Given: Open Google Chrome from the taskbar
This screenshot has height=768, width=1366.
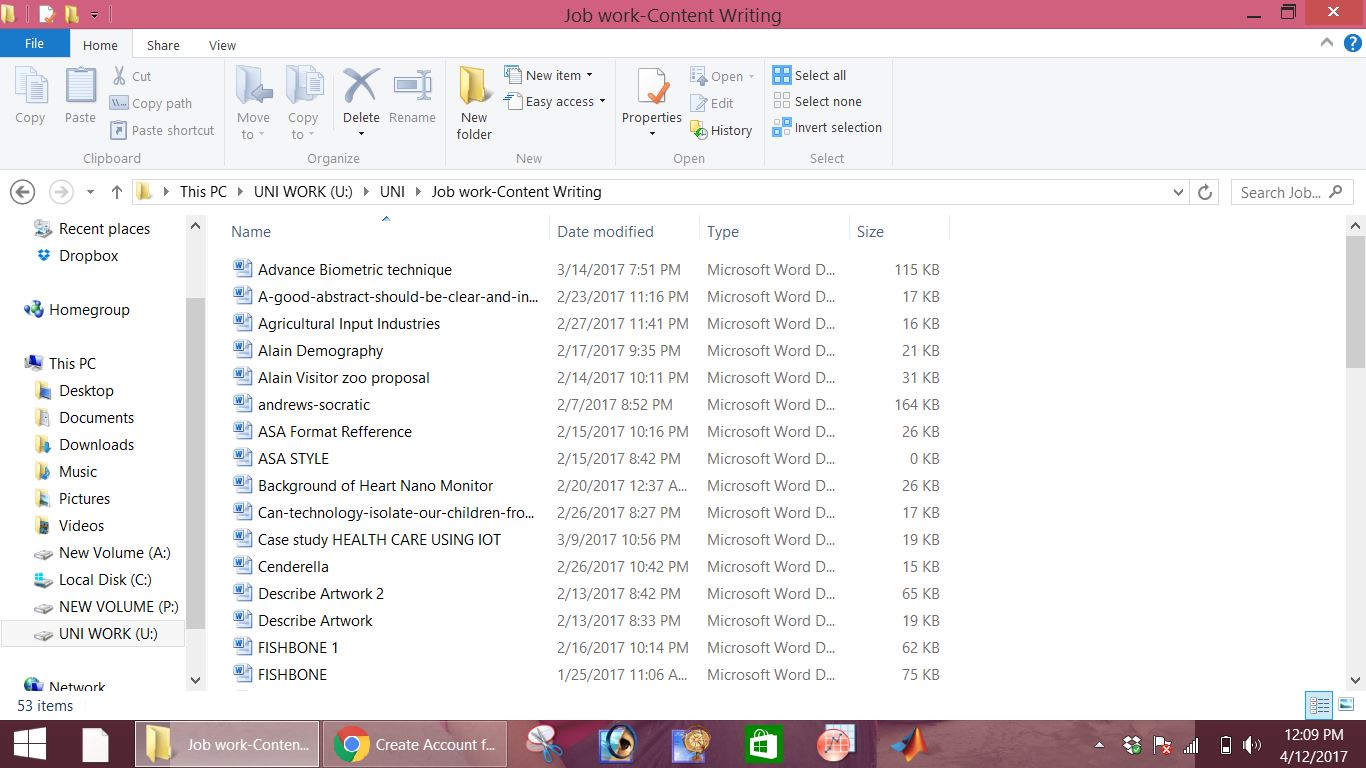Looking at the screenshot, I should point(415,744).
